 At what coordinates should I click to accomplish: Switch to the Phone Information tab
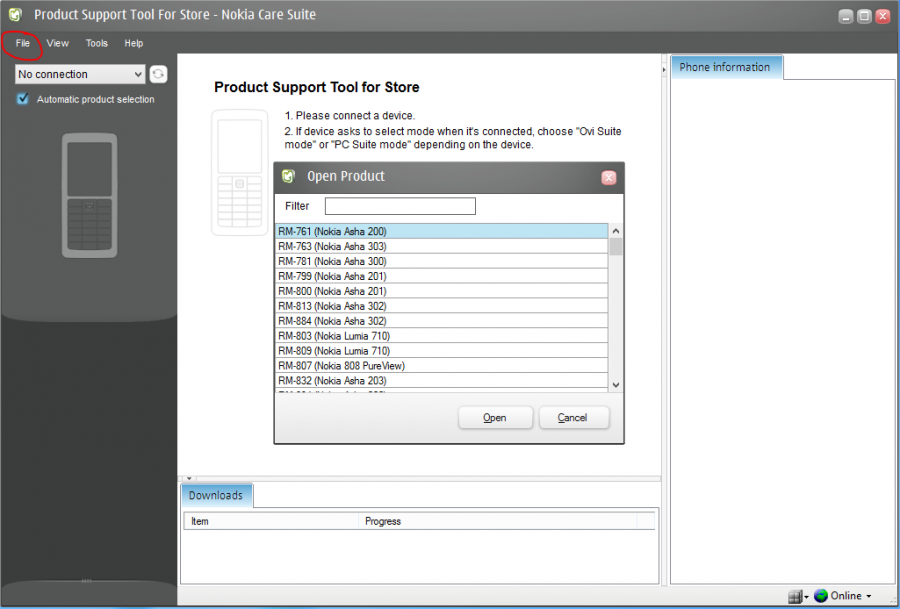click(727, 66)
